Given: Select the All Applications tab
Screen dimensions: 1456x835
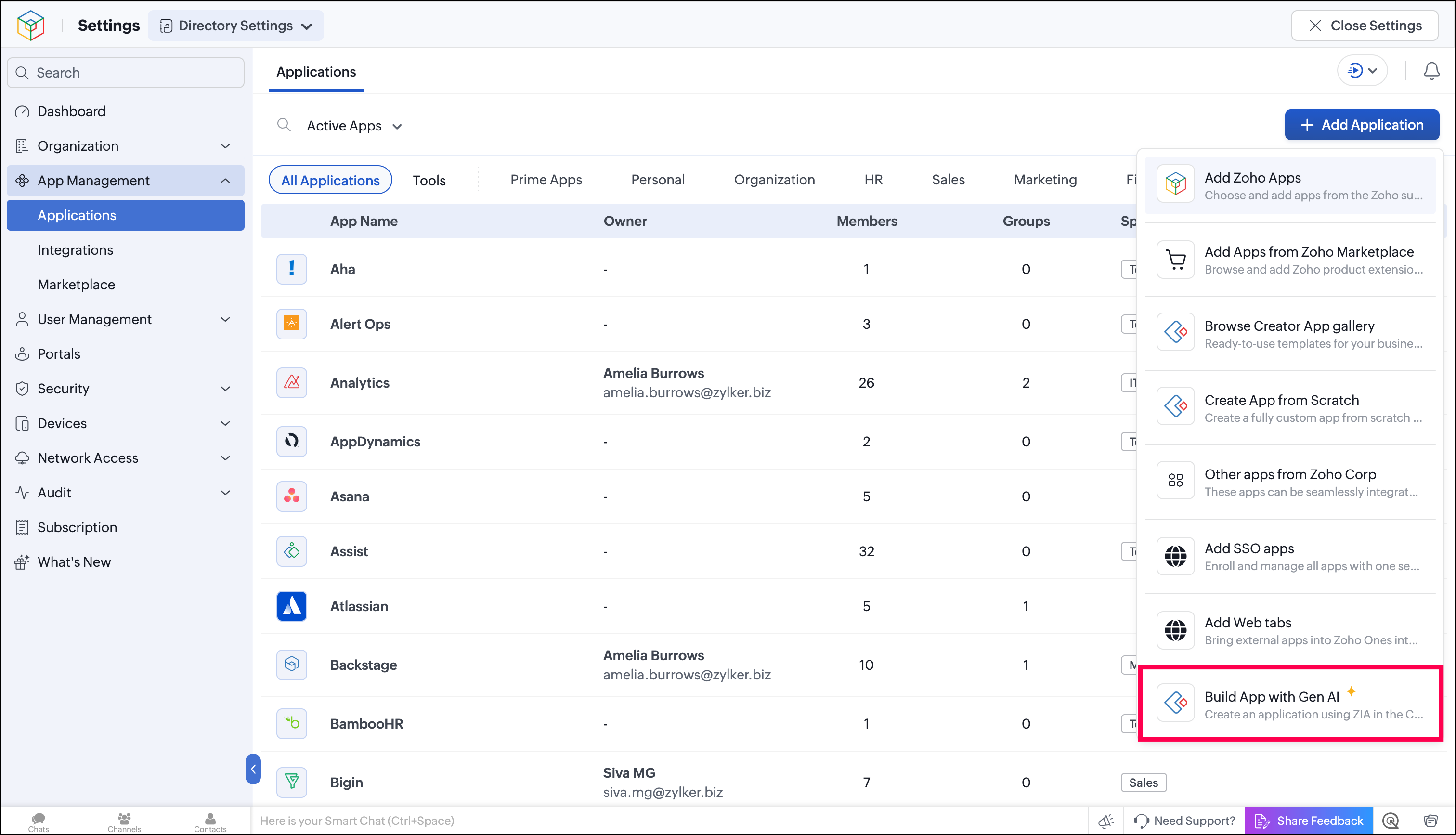Looking at the screenshot, I should (x=330, y=180).
